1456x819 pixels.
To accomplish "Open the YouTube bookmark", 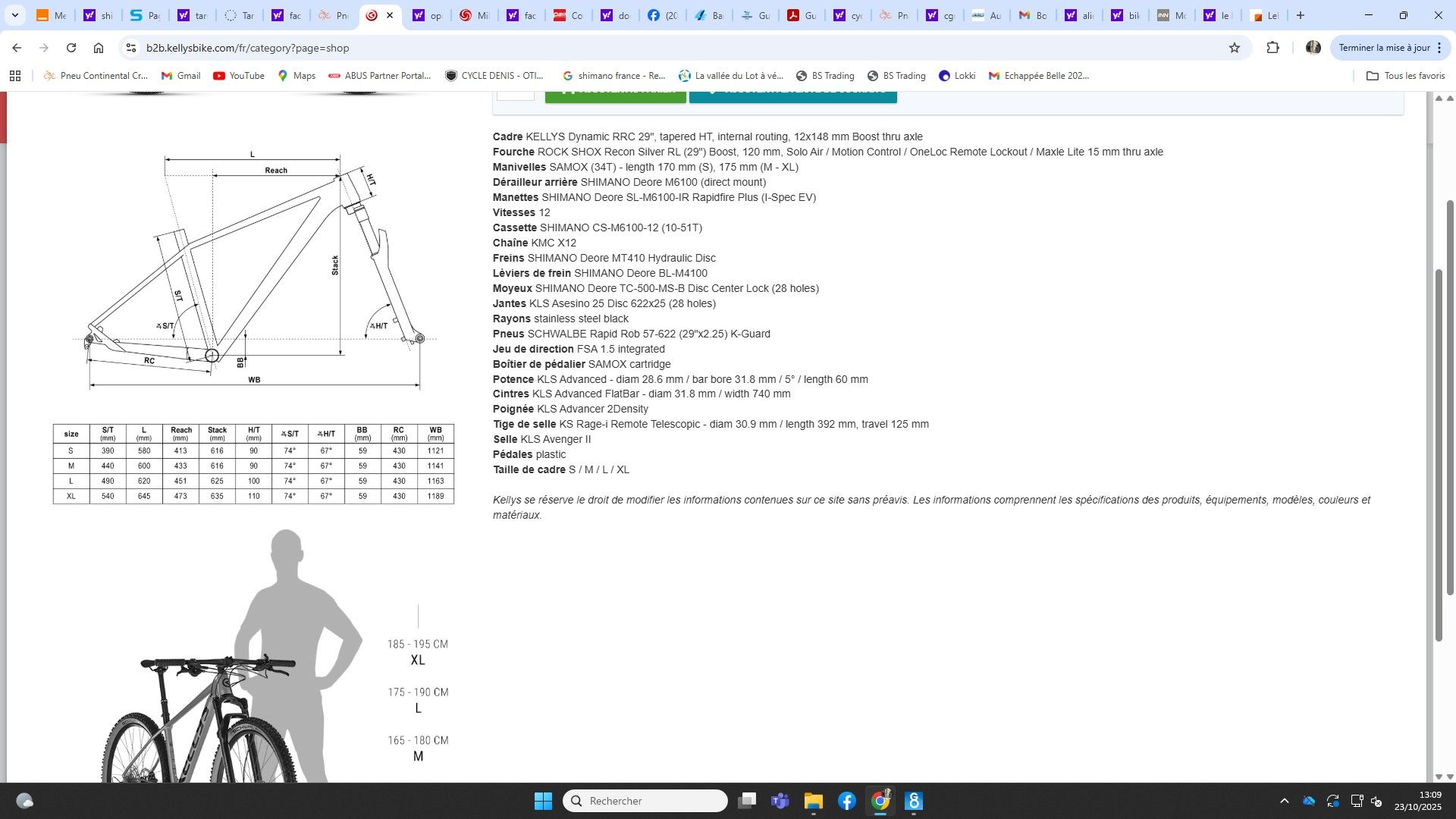I will 239,76.
